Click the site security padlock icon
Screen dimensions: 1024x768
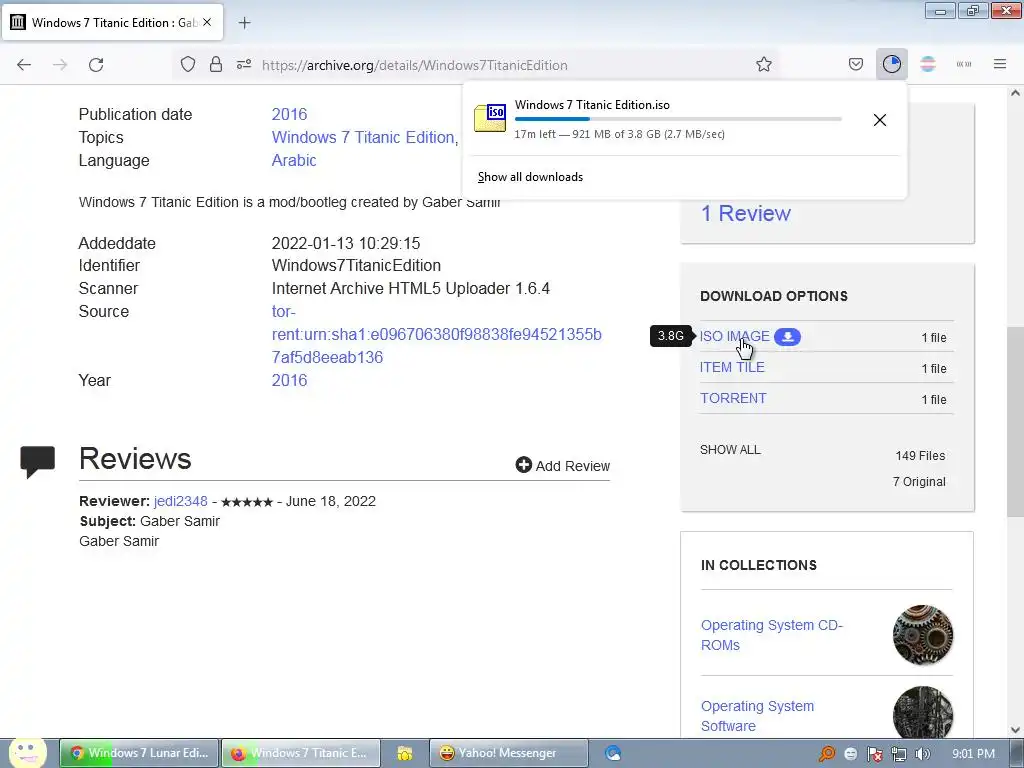pyautogui.click(x=216, y=65)
